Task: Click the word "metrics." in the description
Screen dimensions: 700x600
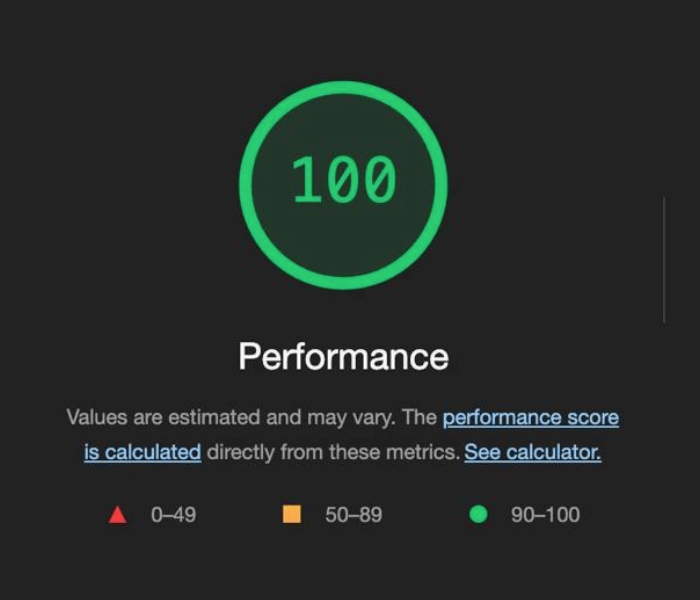Action: [429, 452]
